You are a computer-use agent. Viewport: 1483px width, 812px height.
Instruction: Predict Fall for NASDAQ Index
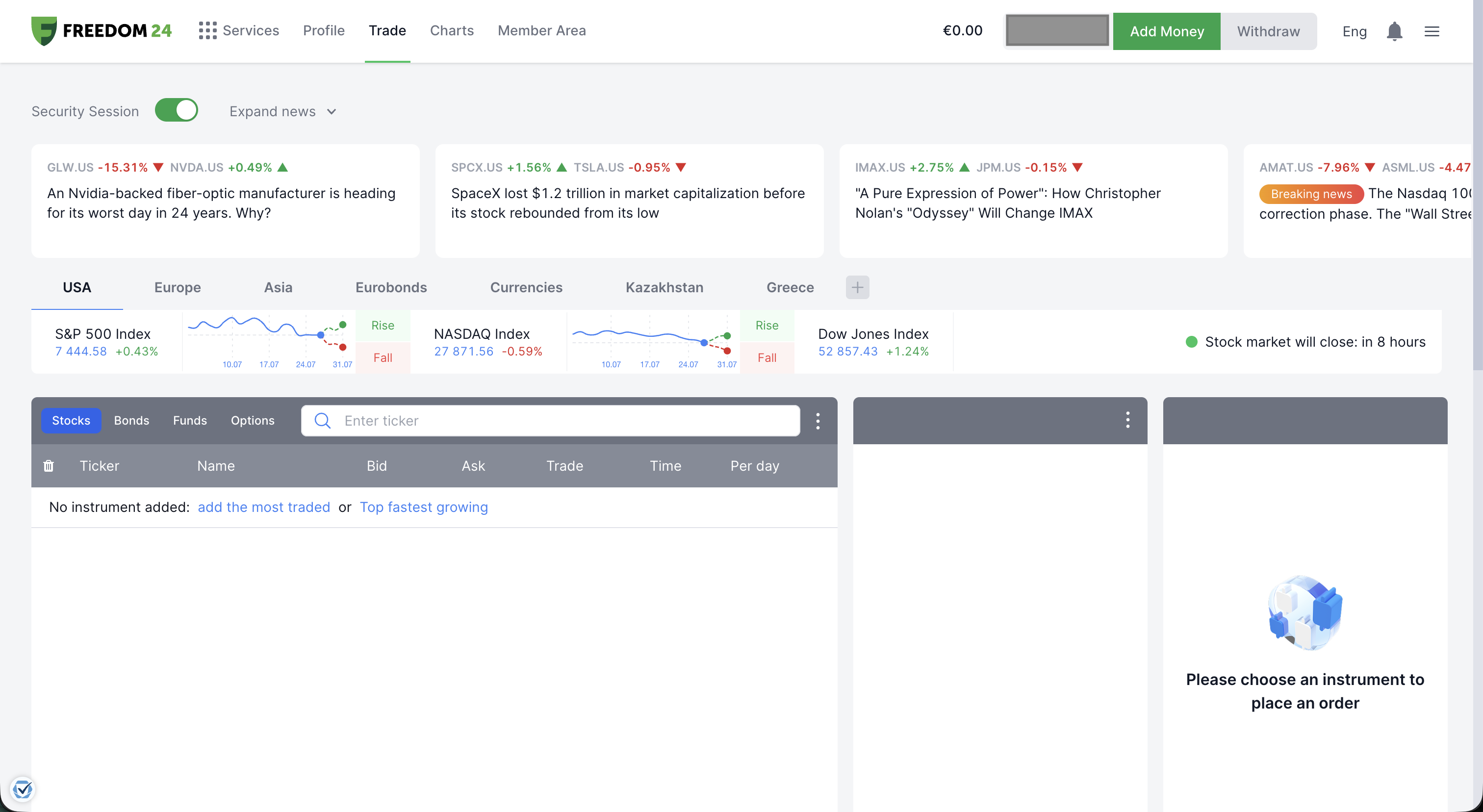pos(767,358)
